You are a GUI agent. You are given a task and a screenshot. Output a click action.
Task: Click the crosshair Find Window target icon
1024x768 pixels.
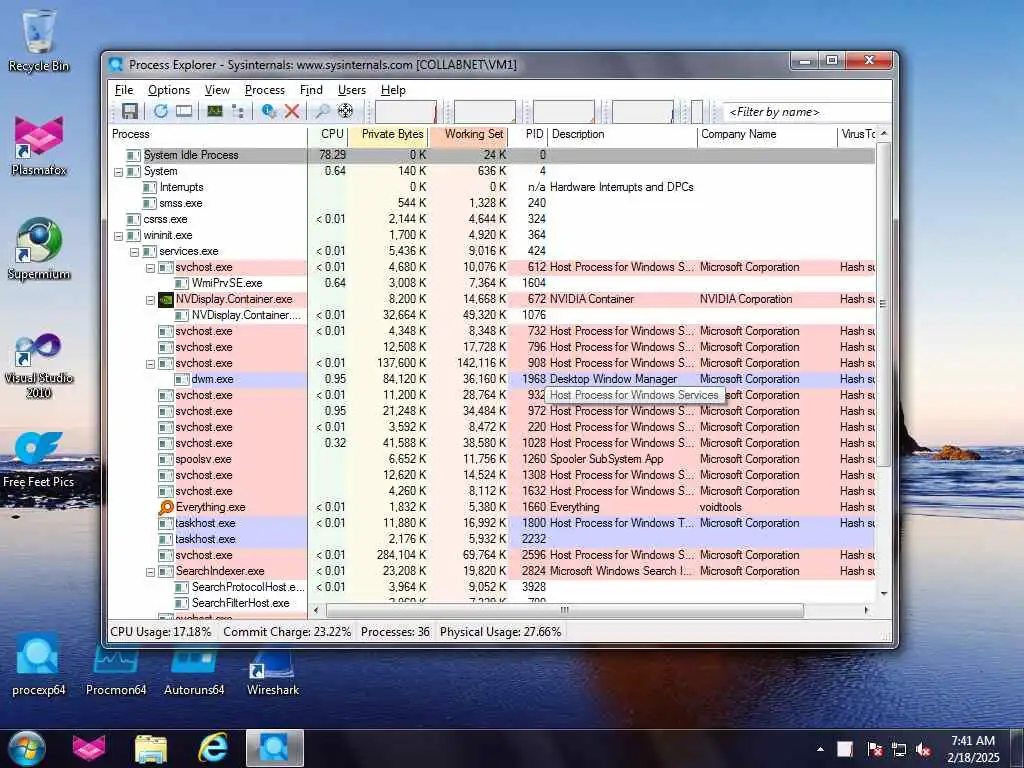pos(345,111)
